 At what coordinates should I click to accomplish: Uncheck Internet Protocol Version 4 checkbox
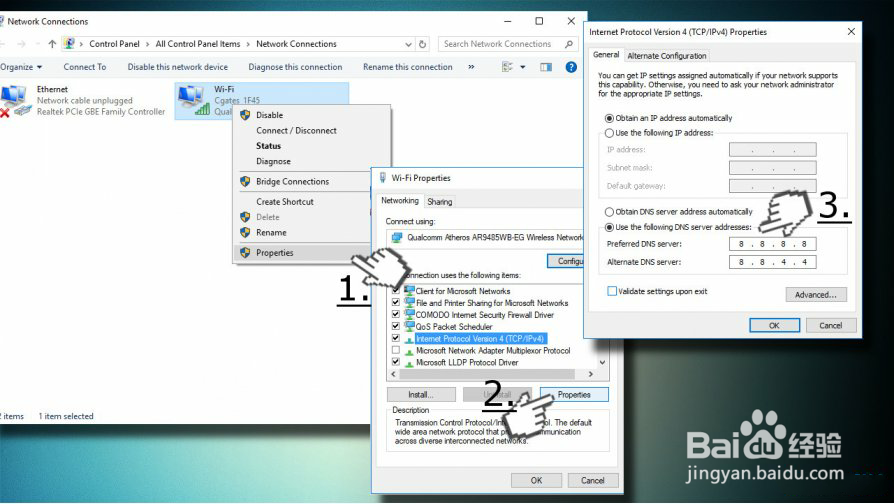click(396, 338)
